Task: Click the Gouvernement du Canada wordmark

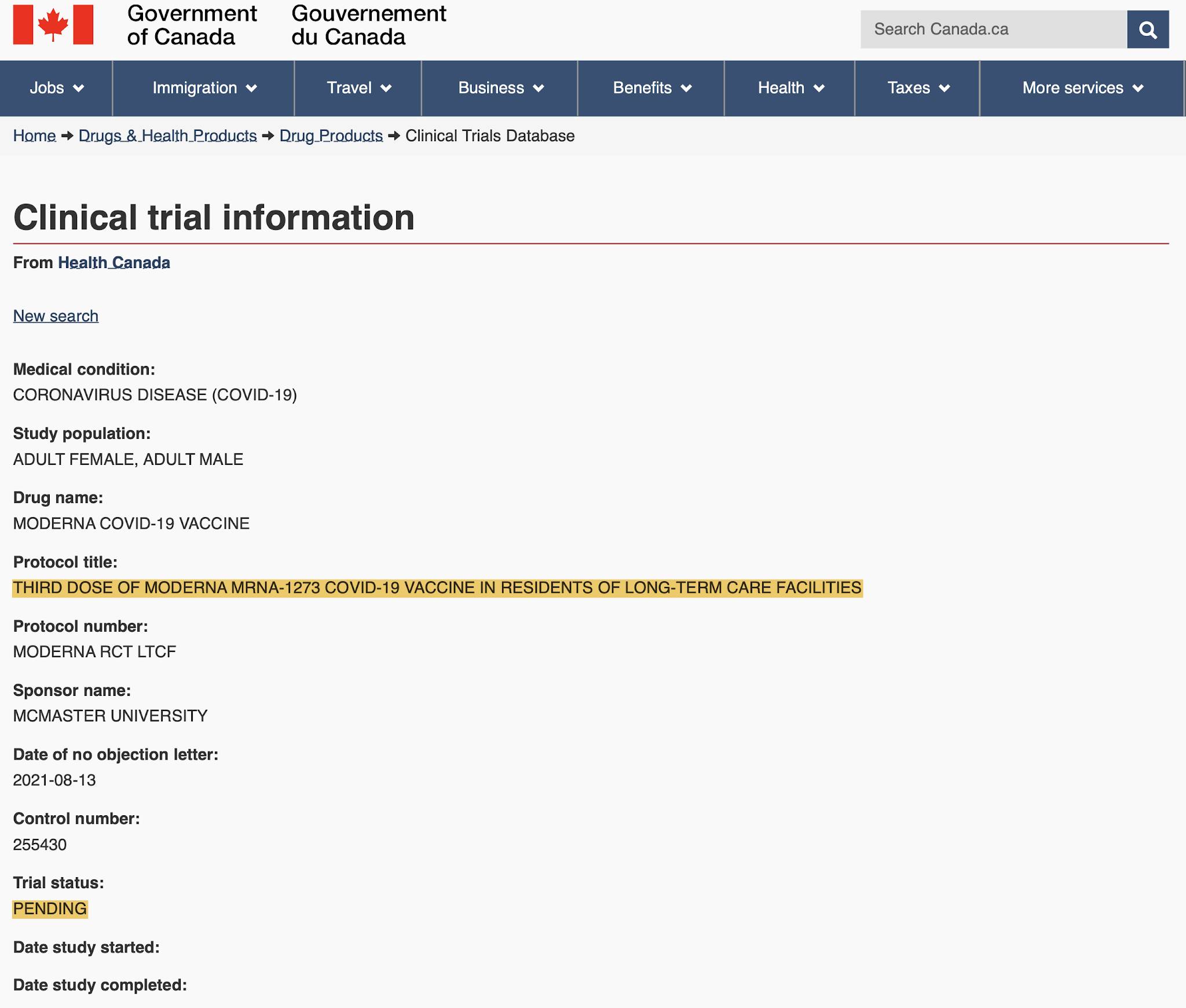Action: point(369,25)
